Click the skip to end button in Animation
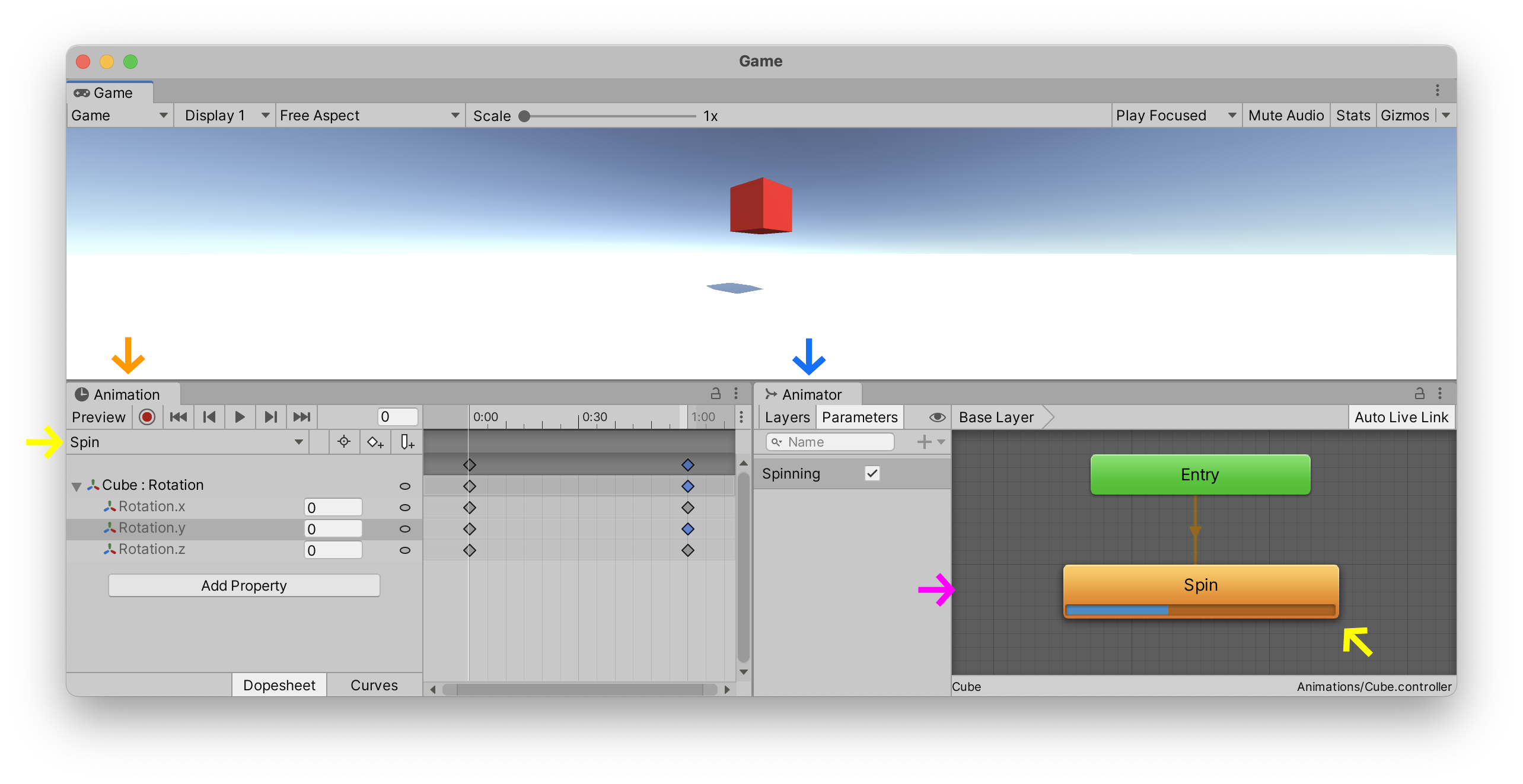 pos(300,417)
